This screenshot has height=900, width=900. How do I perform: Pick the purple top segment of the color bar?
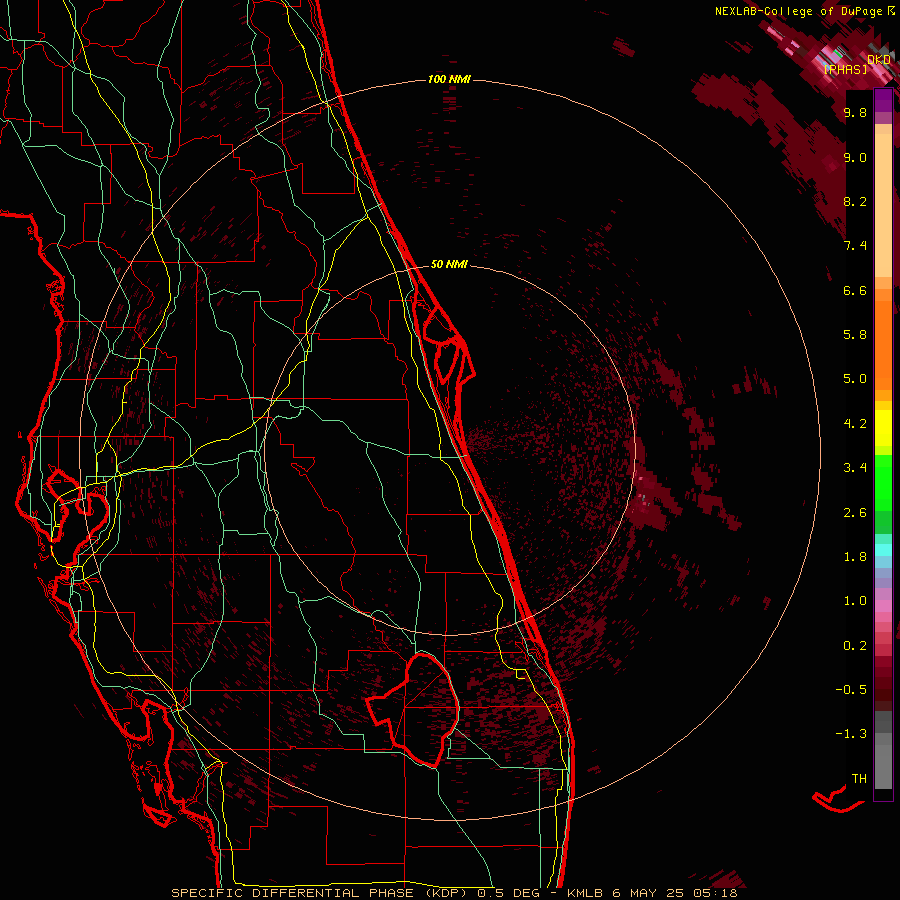tap(883, 100)
